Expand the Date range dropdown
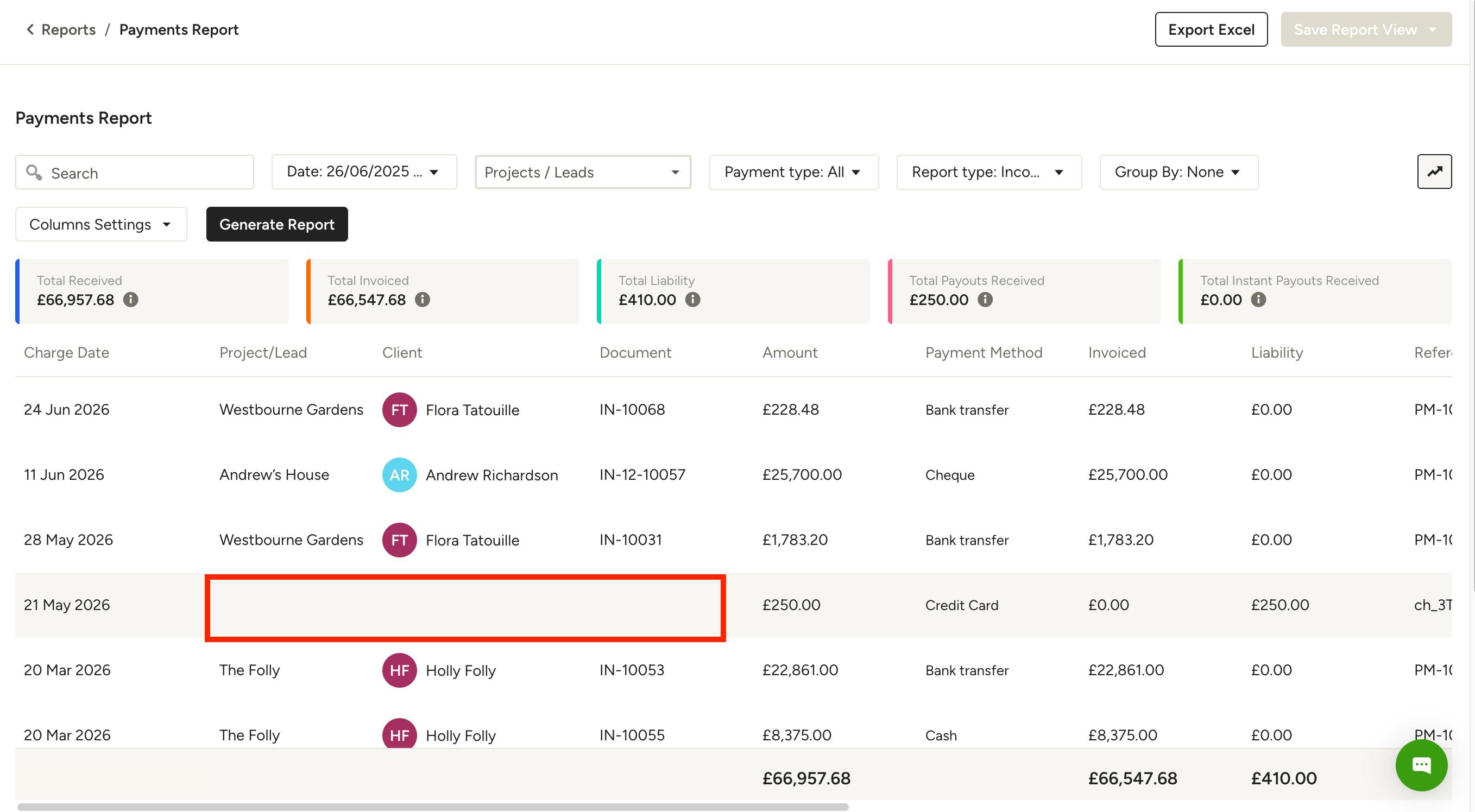 [364, 172]
